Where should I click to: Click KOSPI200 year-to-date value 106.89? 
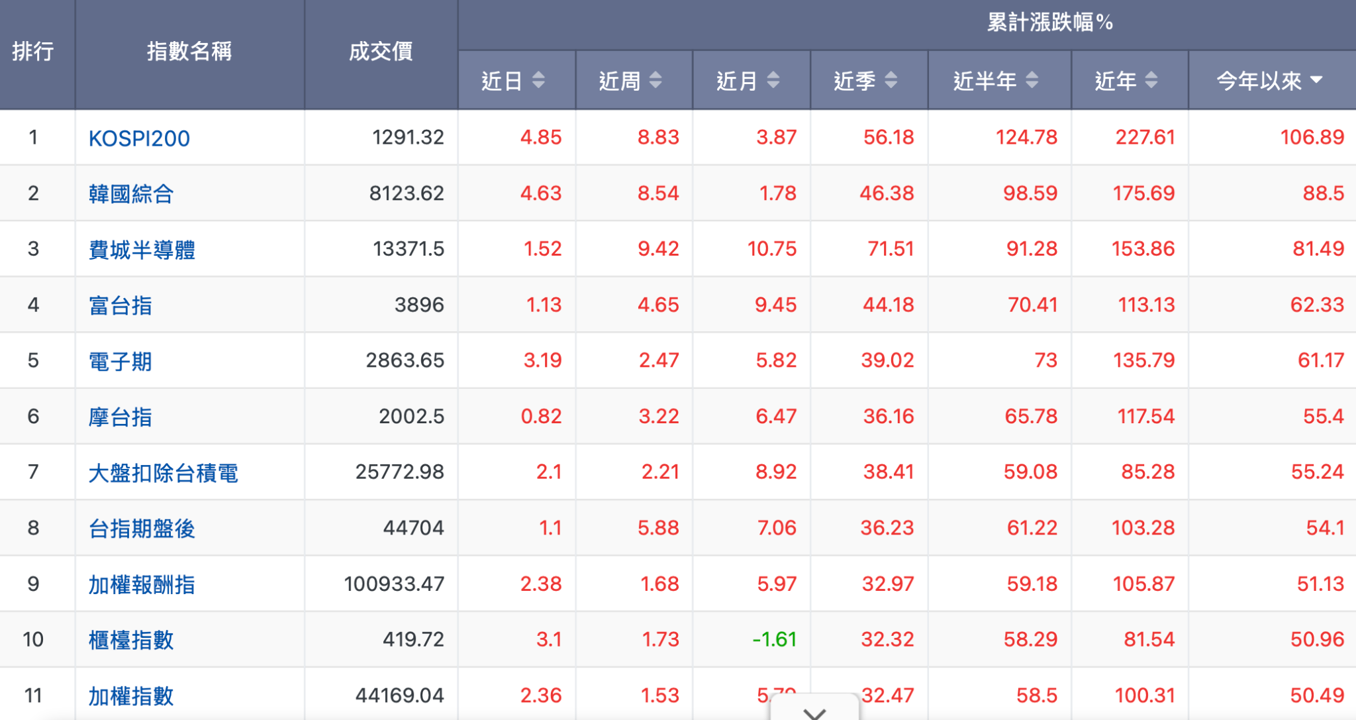(x=1312, y=138)
